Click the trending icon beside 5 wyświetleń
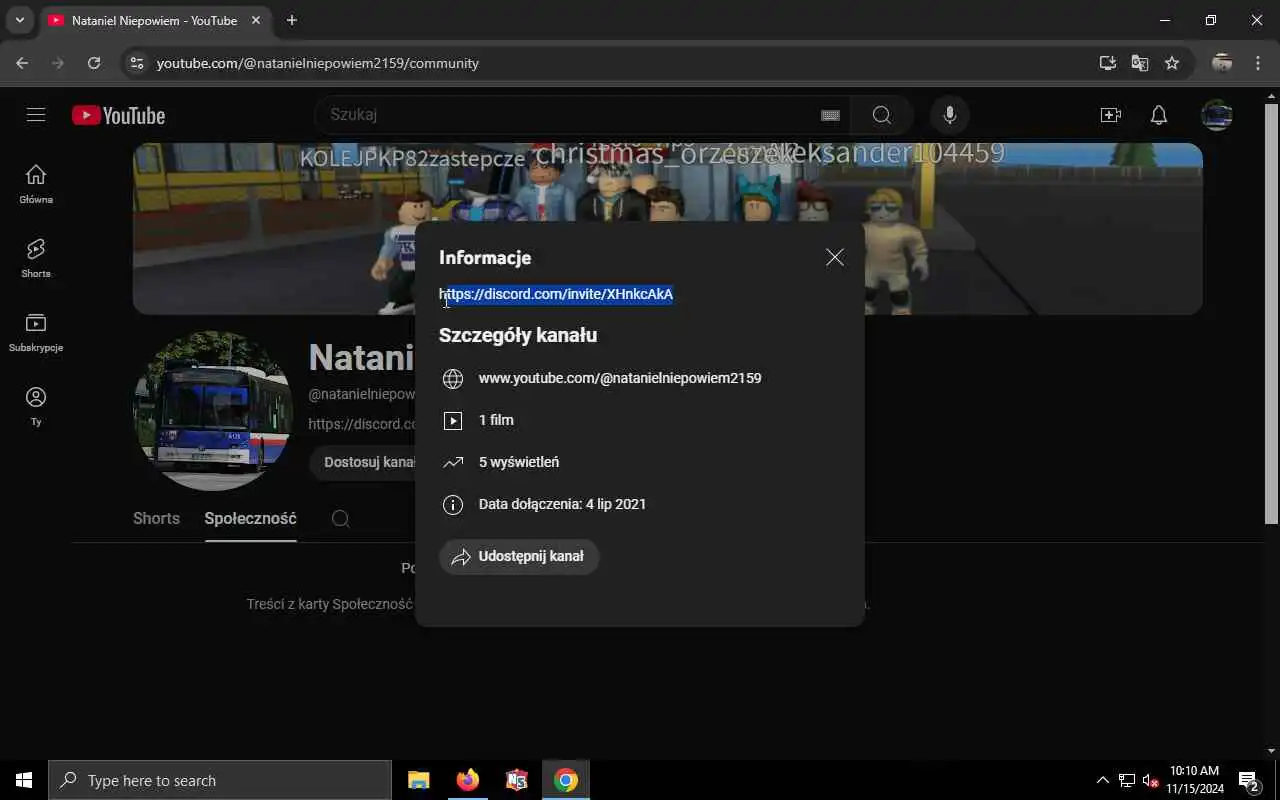1280x800 pixels. tap(453, 463)
